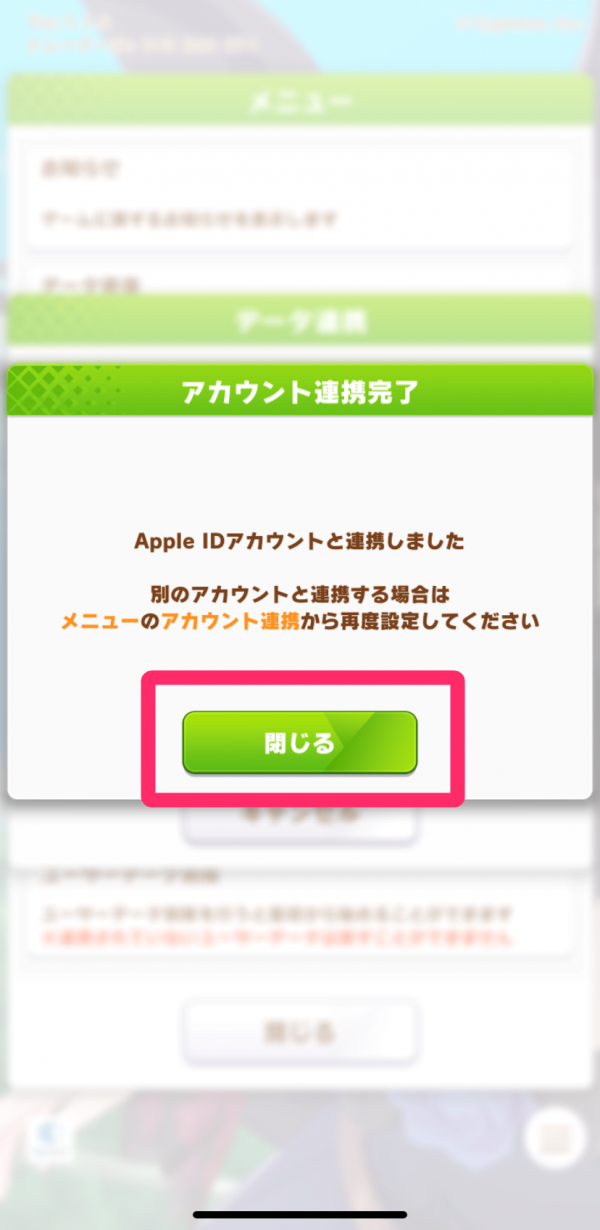Tap the iOS home indicator bar
Image resolution: width=600 pixels, height=1230 pixels.
pyautogui.click(x=300, y=1214)
